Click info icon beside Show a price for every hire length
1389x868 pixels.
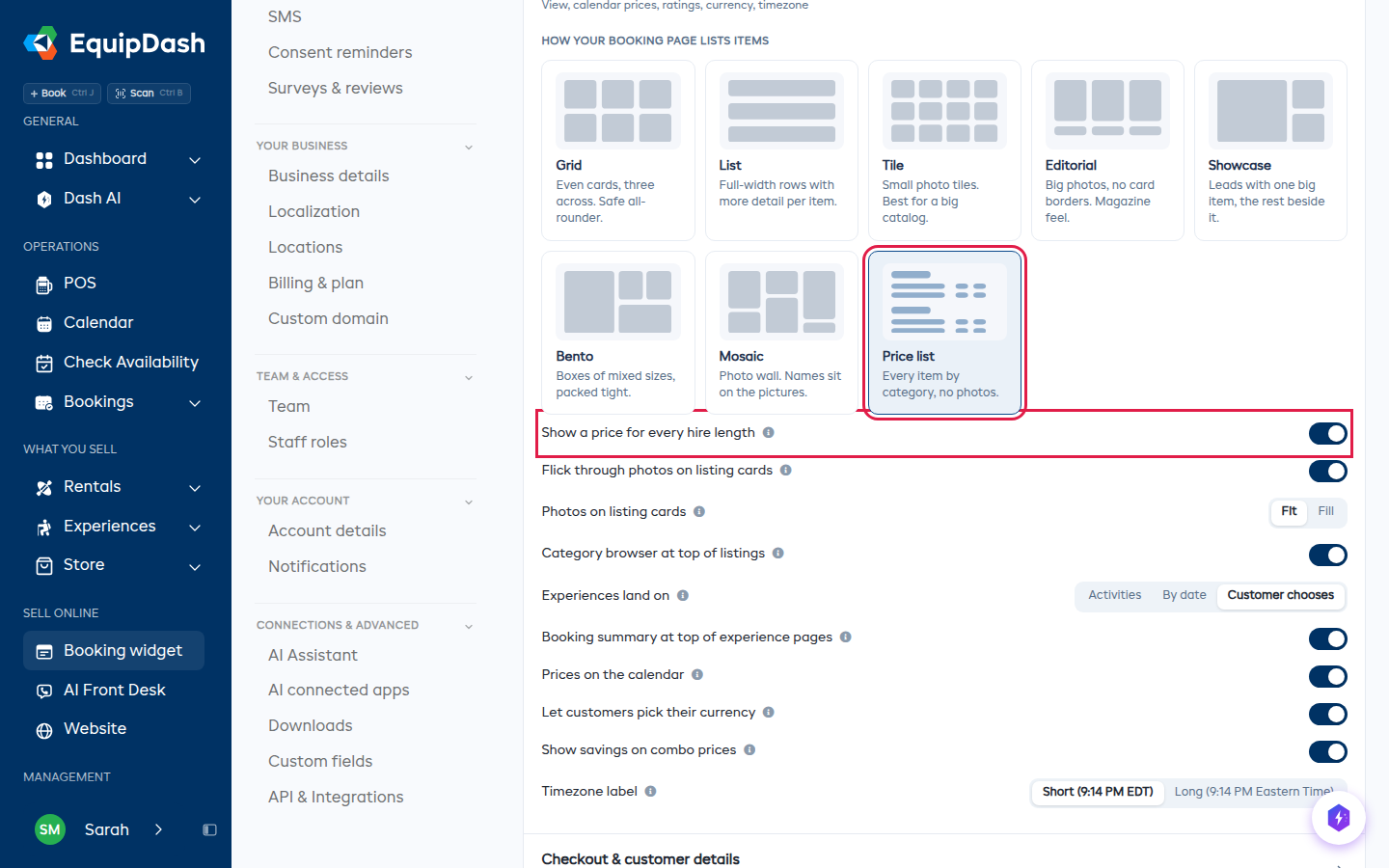pyautogui.click(x=769, y=432)
